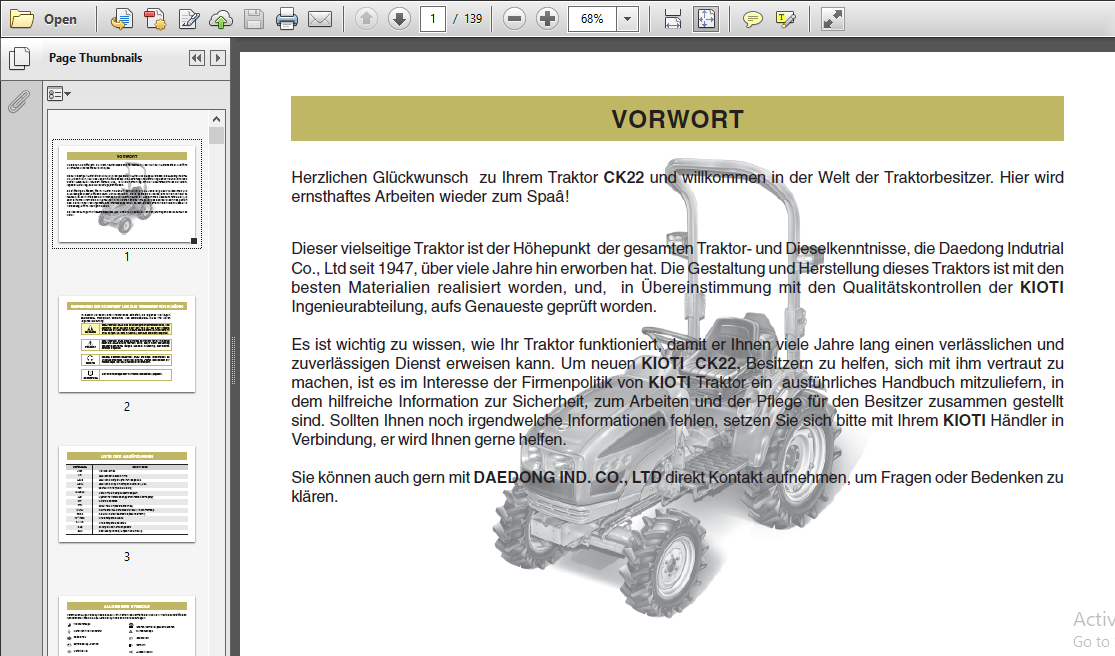This screenshot has height=656, width=1115.
Task: Select page 3 thumbnail
Action: pos(127,494)
